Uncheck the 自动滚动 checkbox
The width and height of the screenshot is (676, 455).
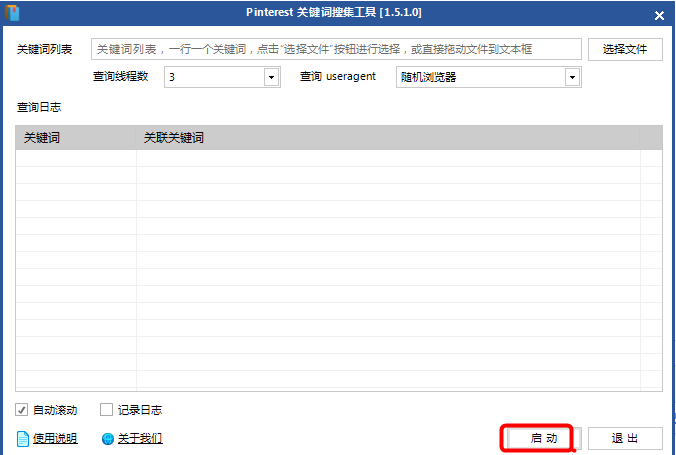coord(22,409)
